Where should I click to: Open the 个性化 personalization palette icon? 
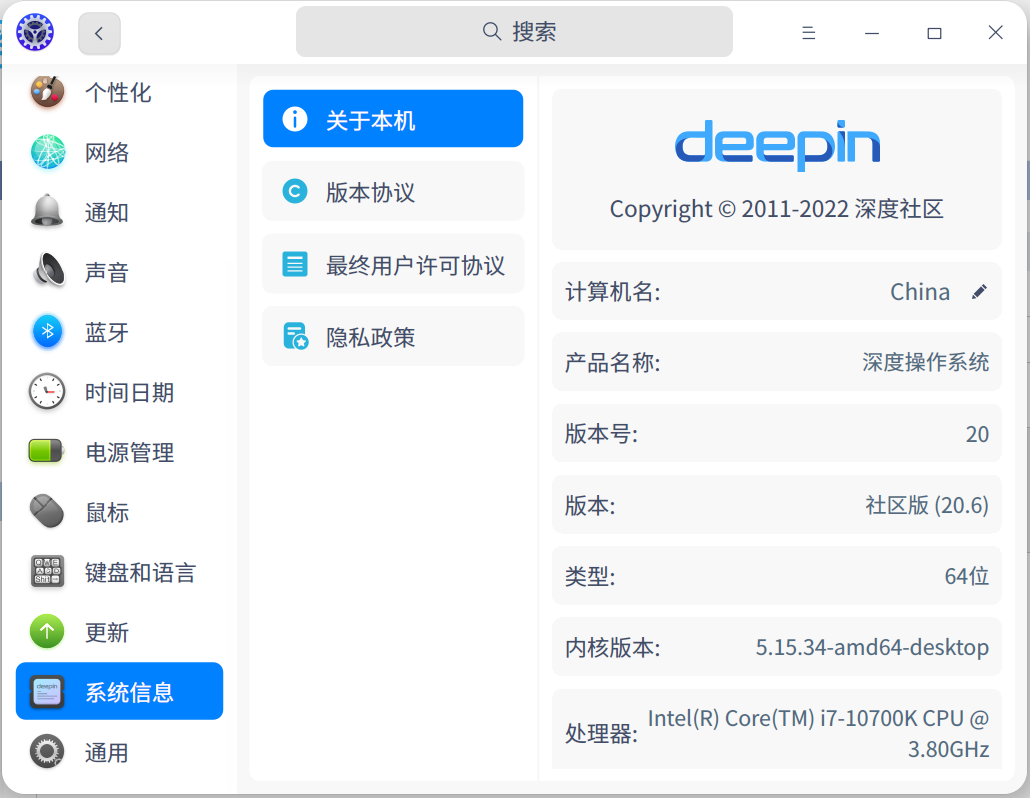47,92
